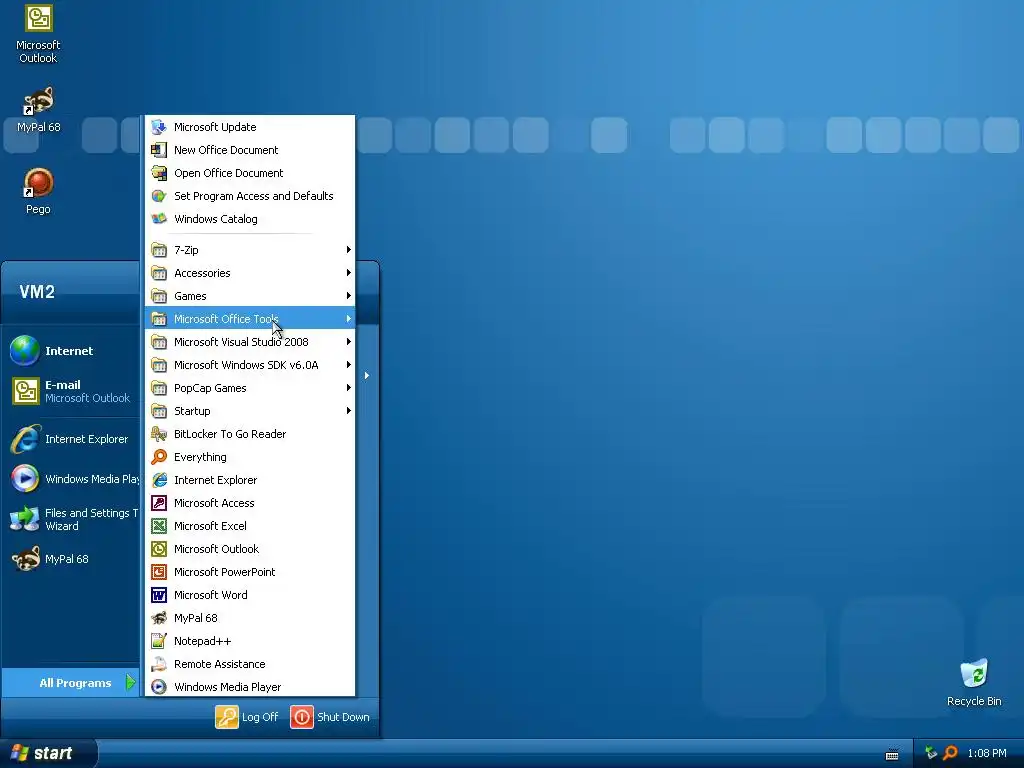Click the Microsoft Excel icon

pos(159,526)
